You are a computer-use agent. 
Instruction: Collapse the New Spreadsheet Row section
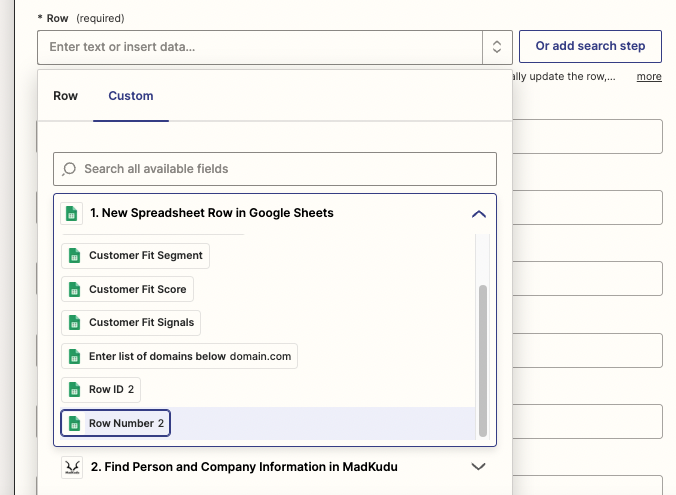pos(479,214)
